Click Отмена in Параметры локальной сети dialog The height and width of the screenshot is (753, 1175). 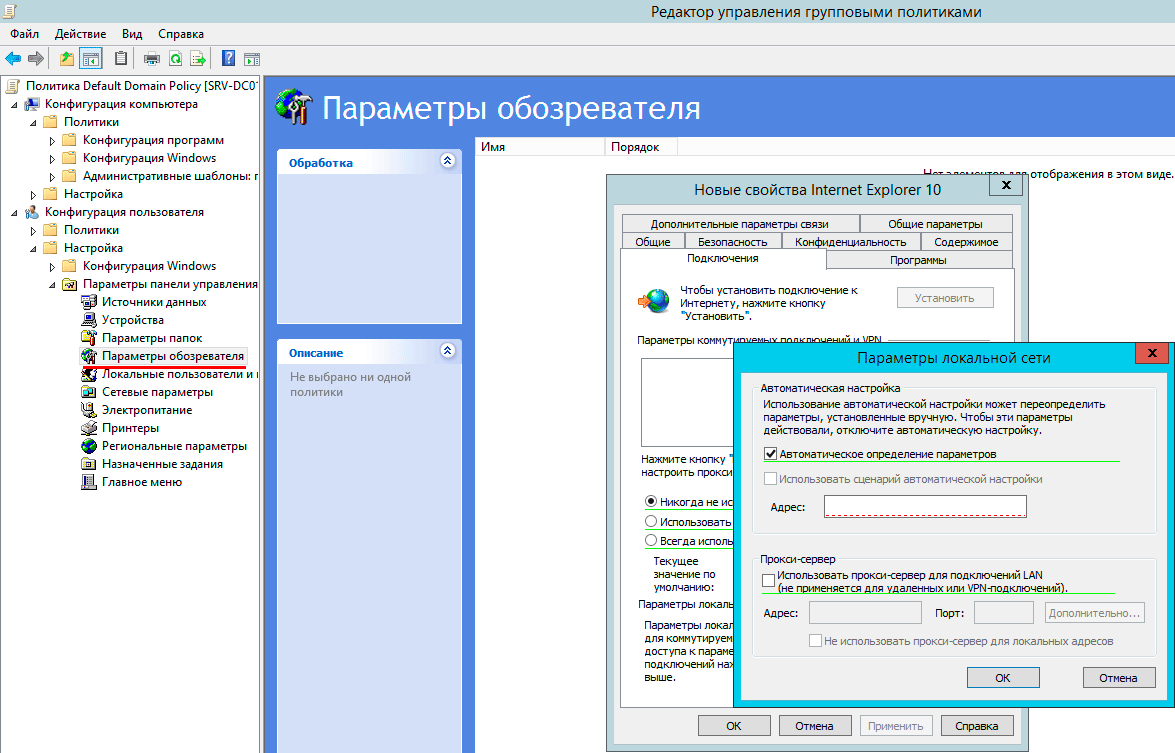pos(1118,677)
